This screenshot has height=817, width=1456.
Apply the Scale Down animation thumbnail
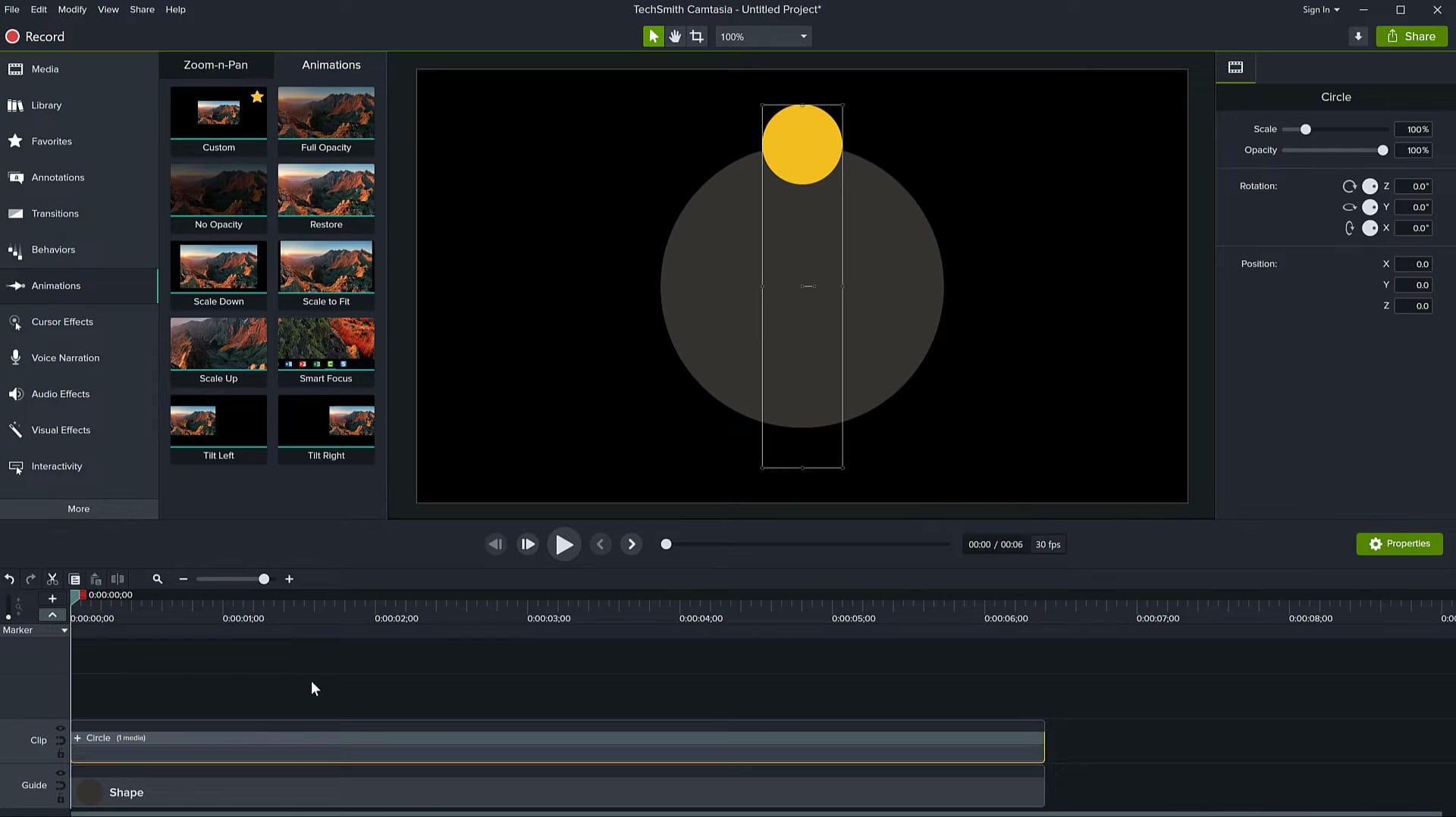click(x=218, y=267)
